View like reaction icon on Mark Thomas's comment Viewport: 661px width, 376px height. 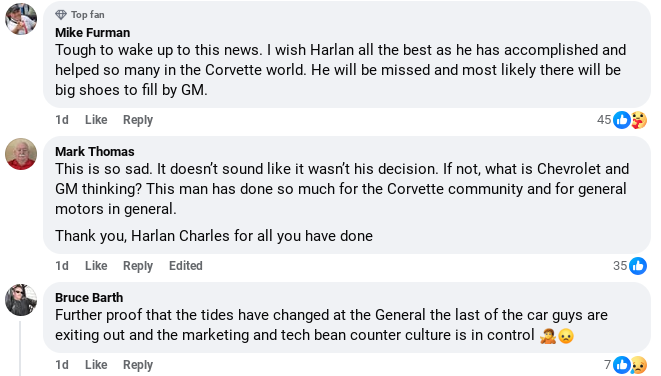click(x=638, y=266)
